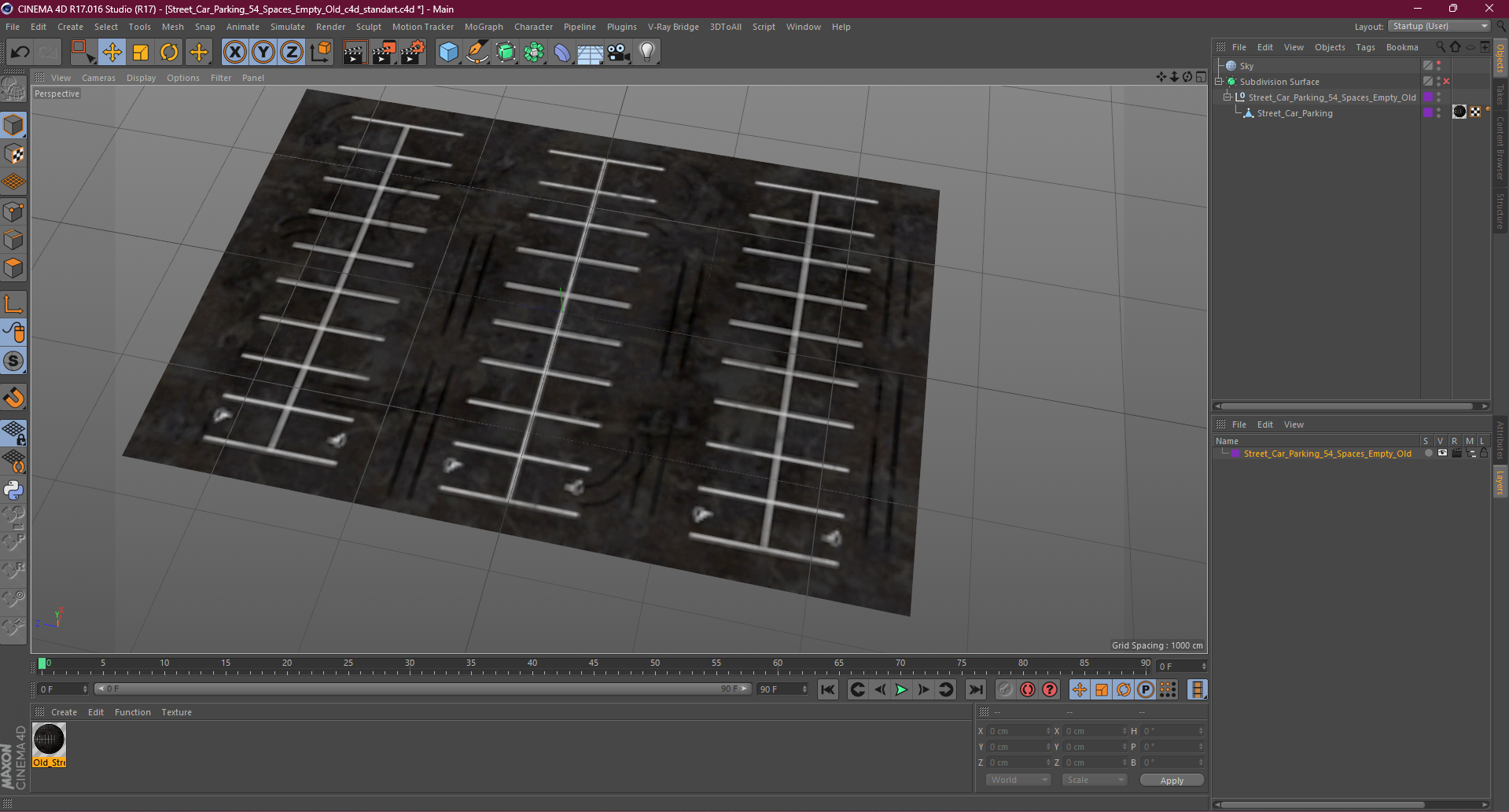Add a Cube primitive object

click(448, 53)
